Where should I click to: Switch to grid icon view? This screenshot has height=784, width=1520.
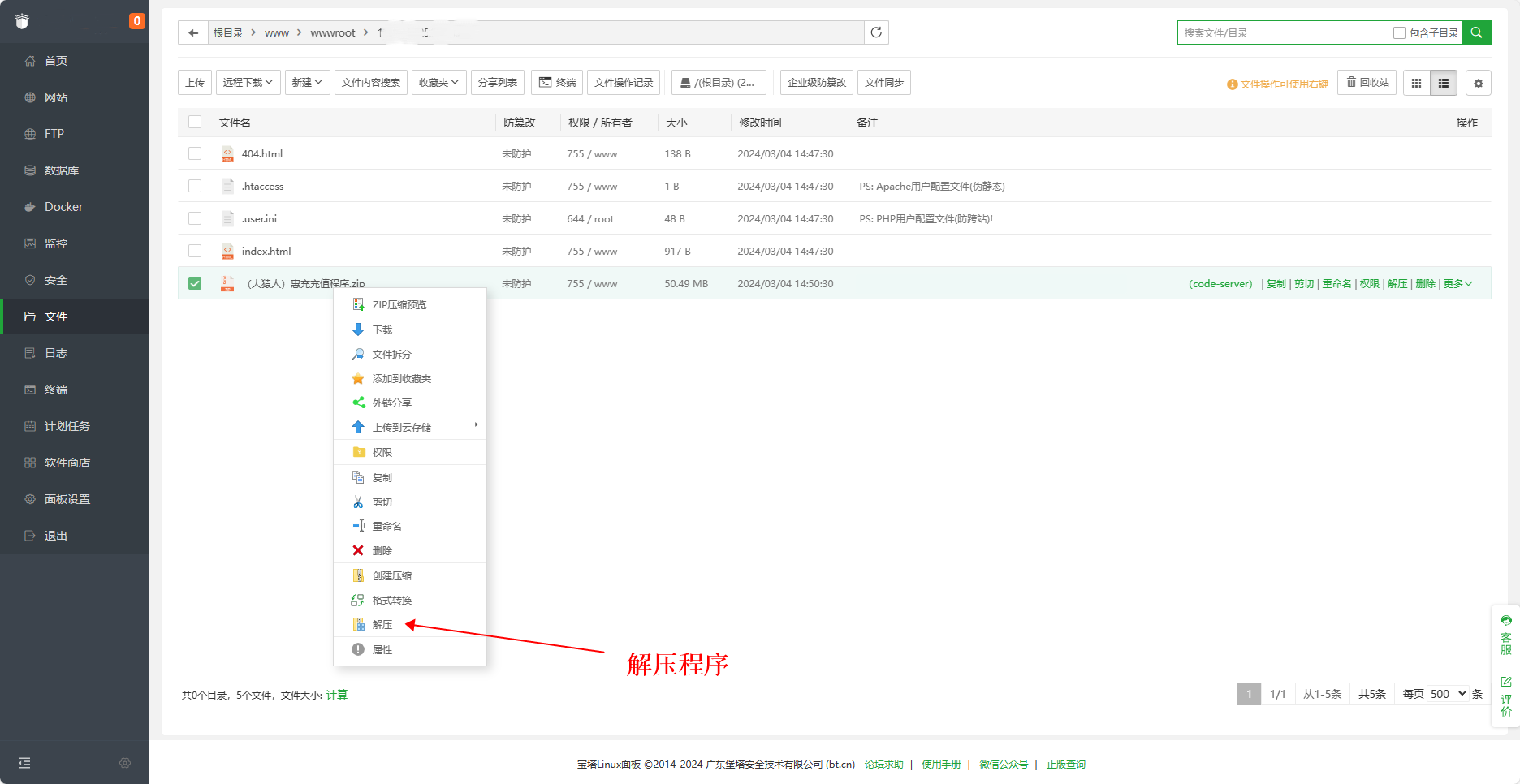[1416, 83]
